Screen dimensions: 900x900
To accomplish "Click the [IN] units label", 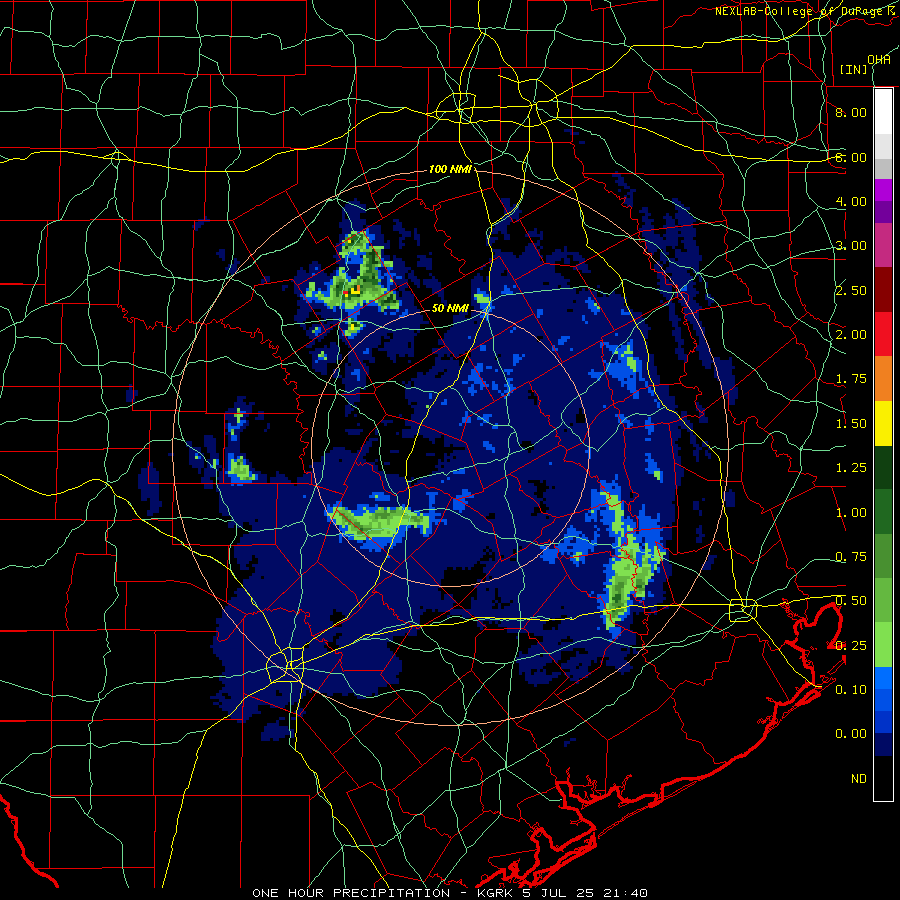I will pyautogui.click(x=854, y=69).
